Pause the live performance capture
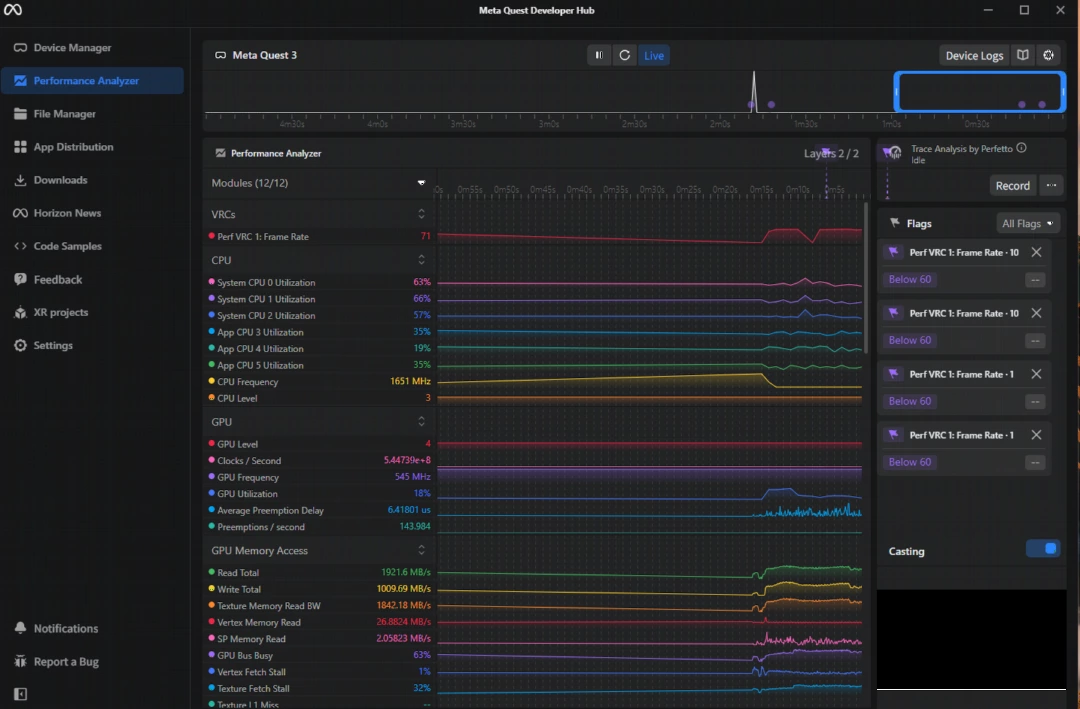 click(x=599, y=55)
